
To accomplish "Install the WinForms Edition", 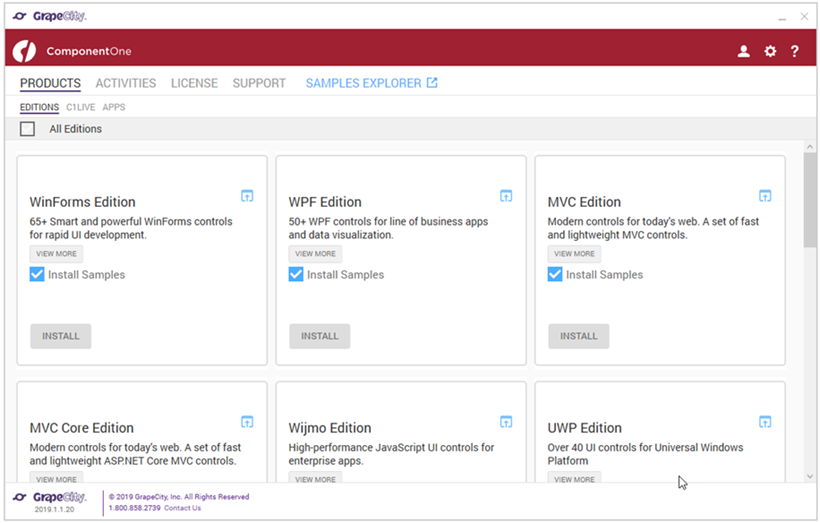I will [x=61, y=336].
